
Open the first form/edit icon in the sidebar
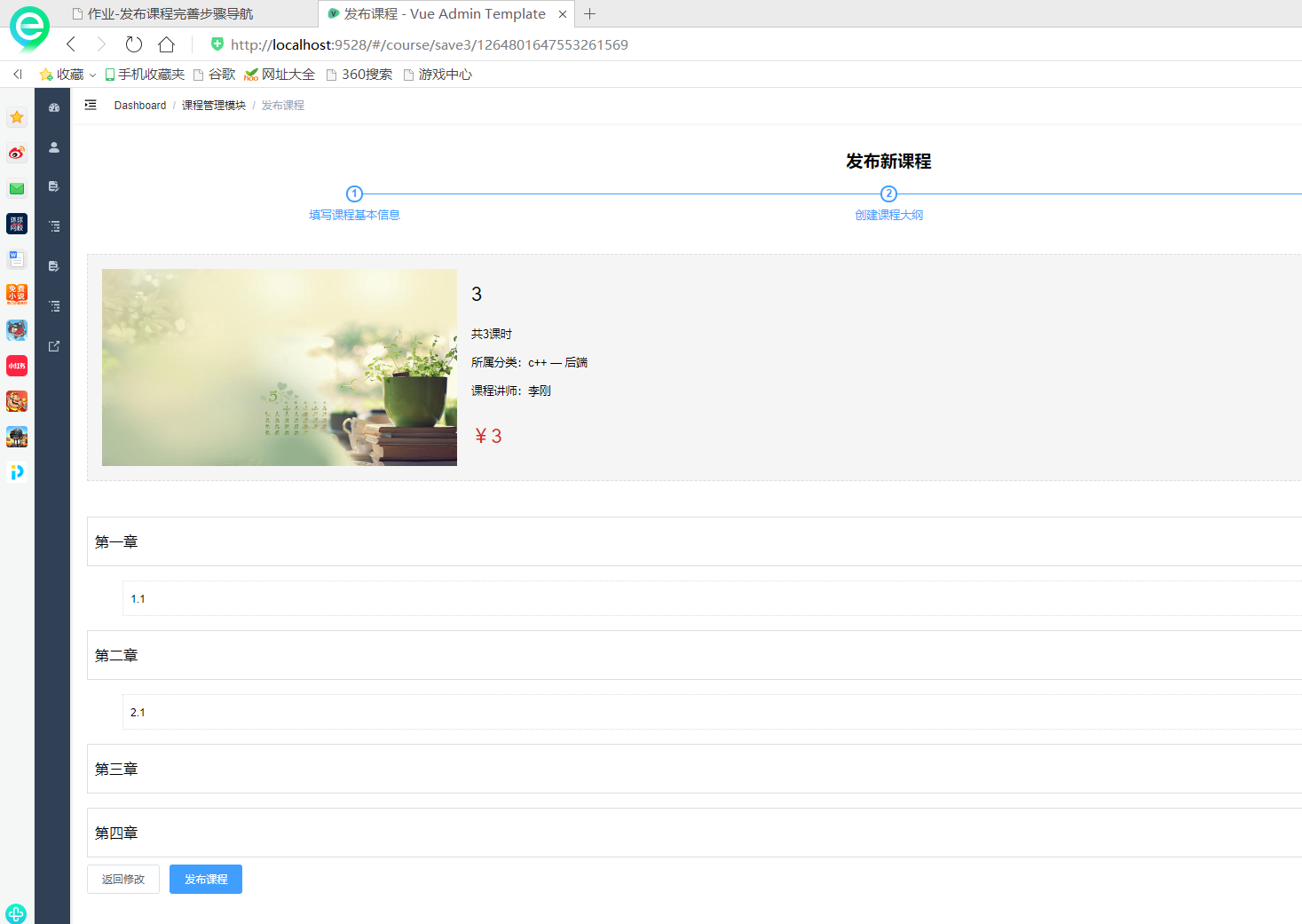coord(53,186)
